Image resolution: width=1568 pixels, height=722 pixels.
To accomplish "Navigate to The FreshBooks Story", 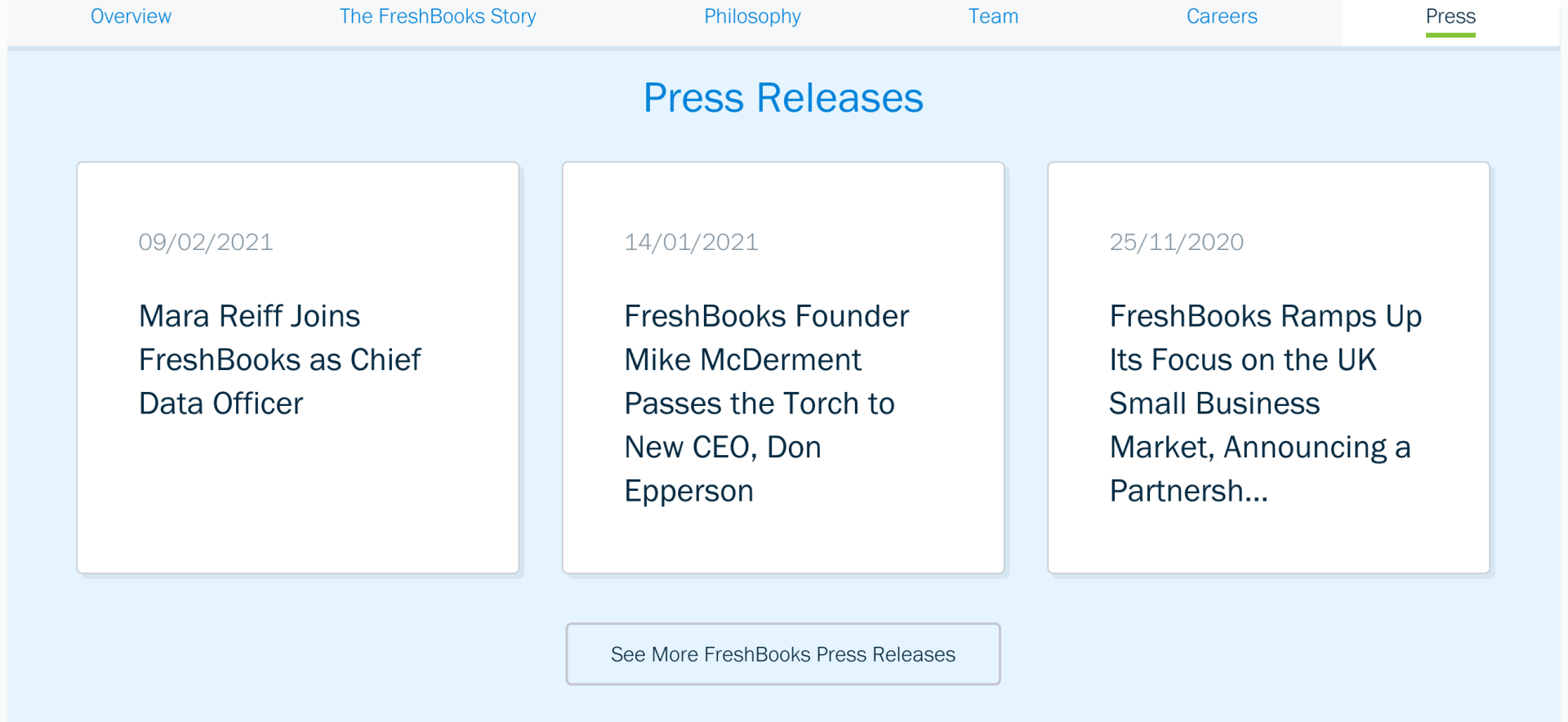I will [438, 16].
